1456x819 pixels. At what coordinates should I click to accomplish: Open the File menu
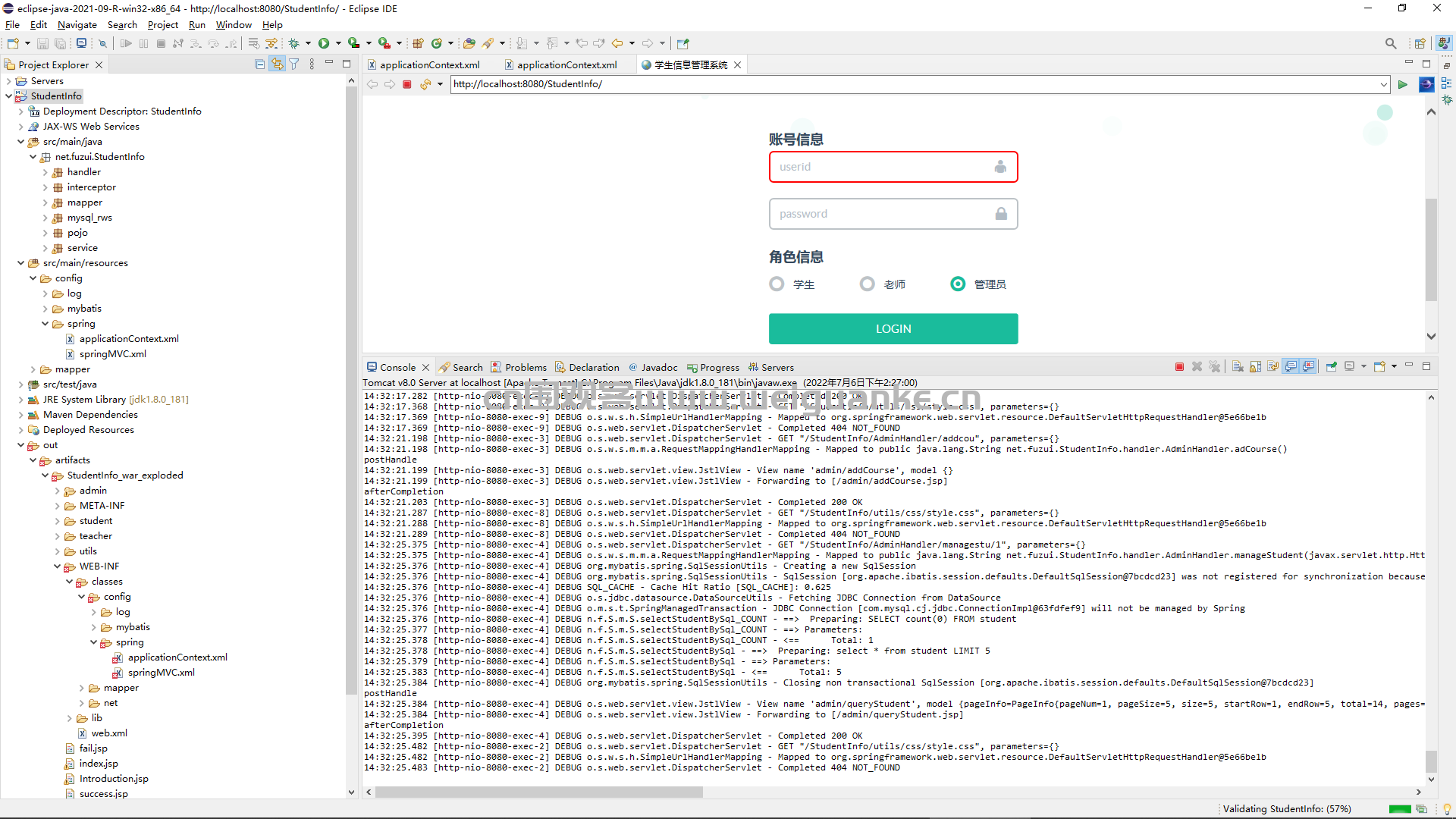[x=12, y=25]
